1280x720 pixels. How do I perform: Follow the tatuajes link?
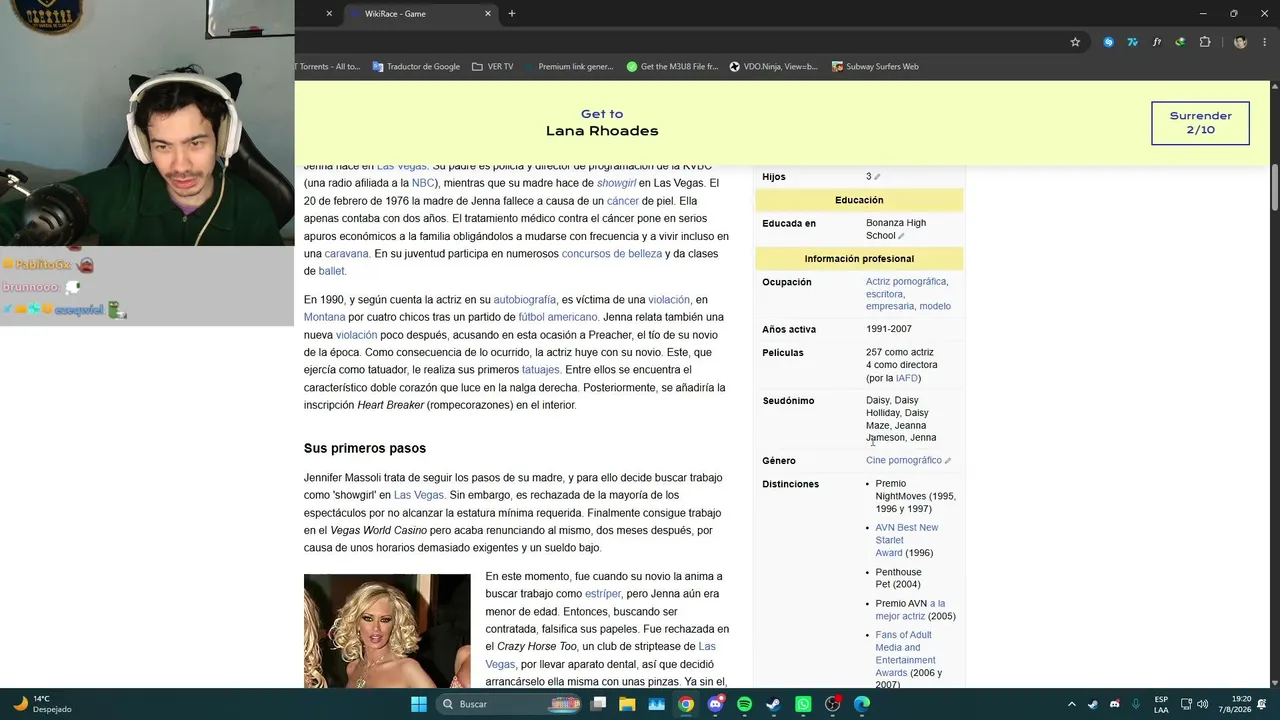tap(540, 370)
